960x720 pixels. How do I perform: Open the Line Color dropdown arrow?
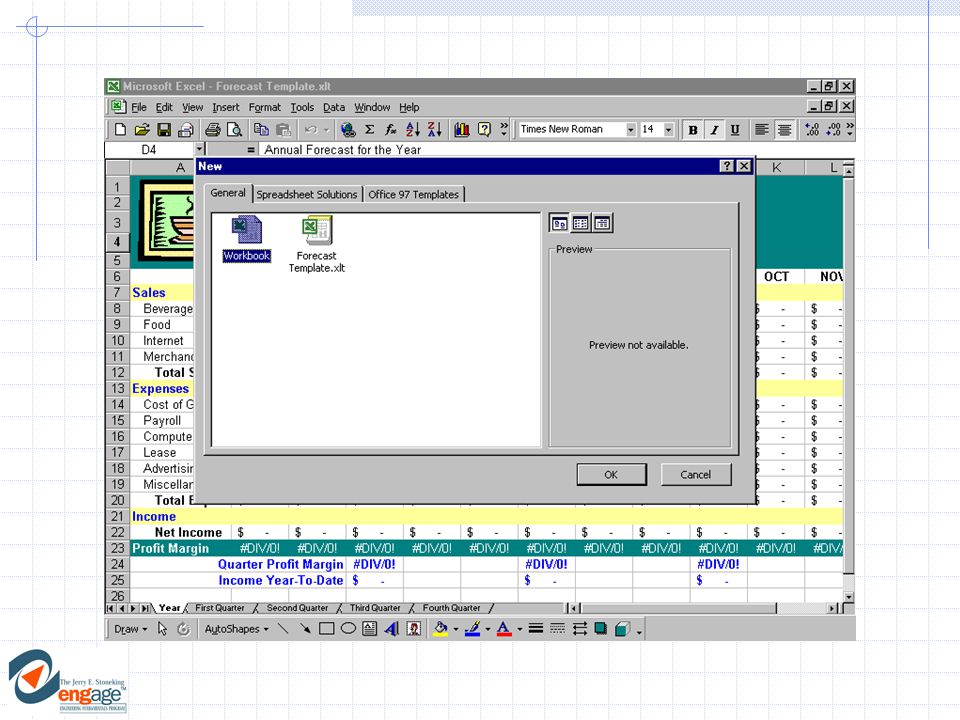point(488,629)
